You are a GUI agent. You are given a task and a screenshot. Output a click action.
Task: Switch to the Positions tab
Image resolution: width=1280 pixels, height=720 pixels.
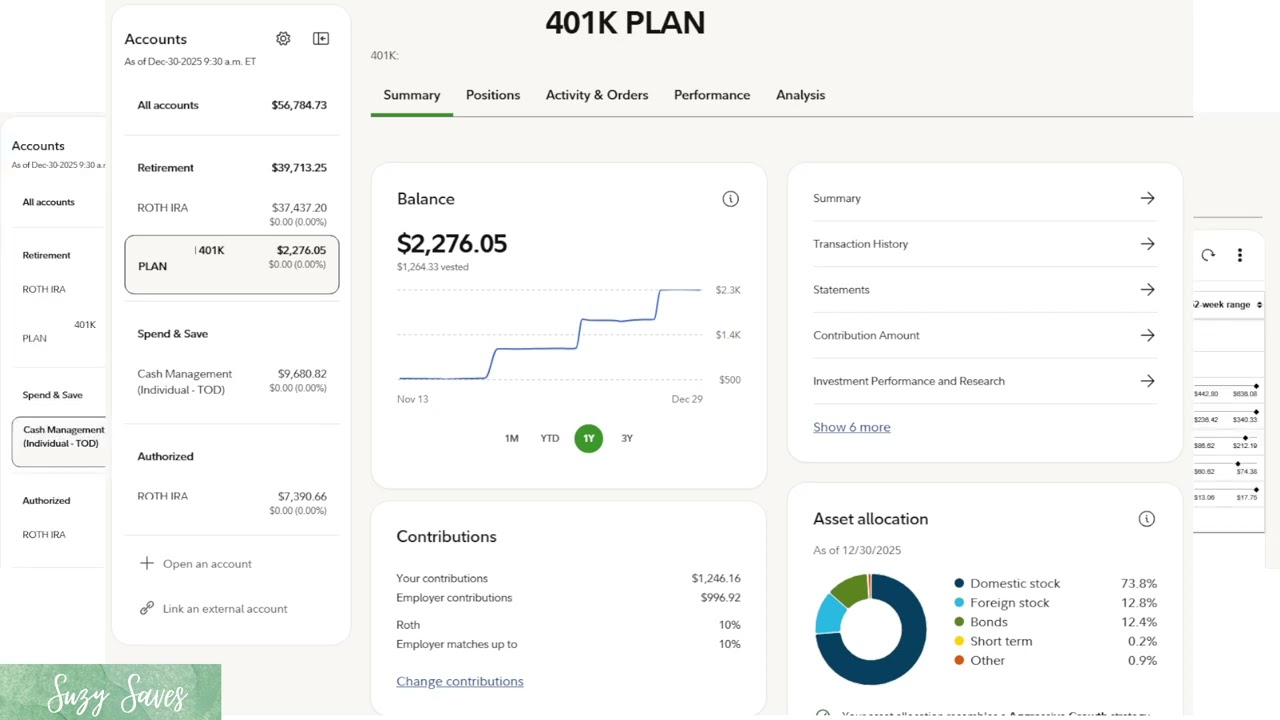(x=493, y=95)
